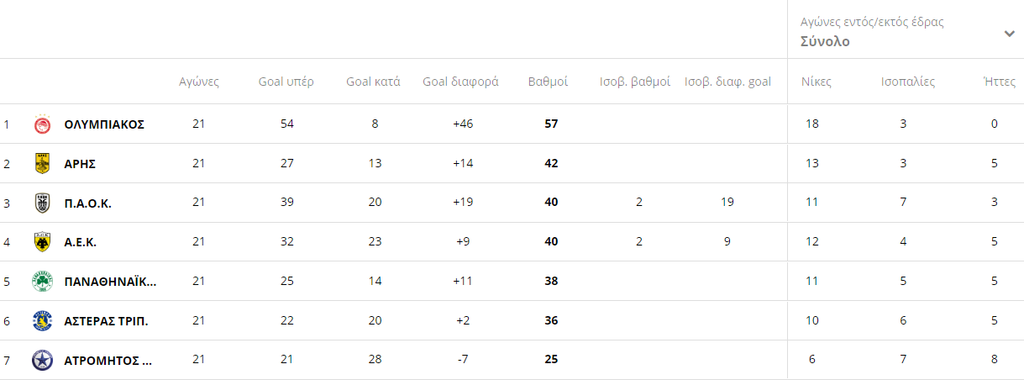Open the ΑΣΤΕΡΑΣ ΤΡΙΠ. team name
This screenshot has height=380, width=1024.
click(x=106, y=321)
